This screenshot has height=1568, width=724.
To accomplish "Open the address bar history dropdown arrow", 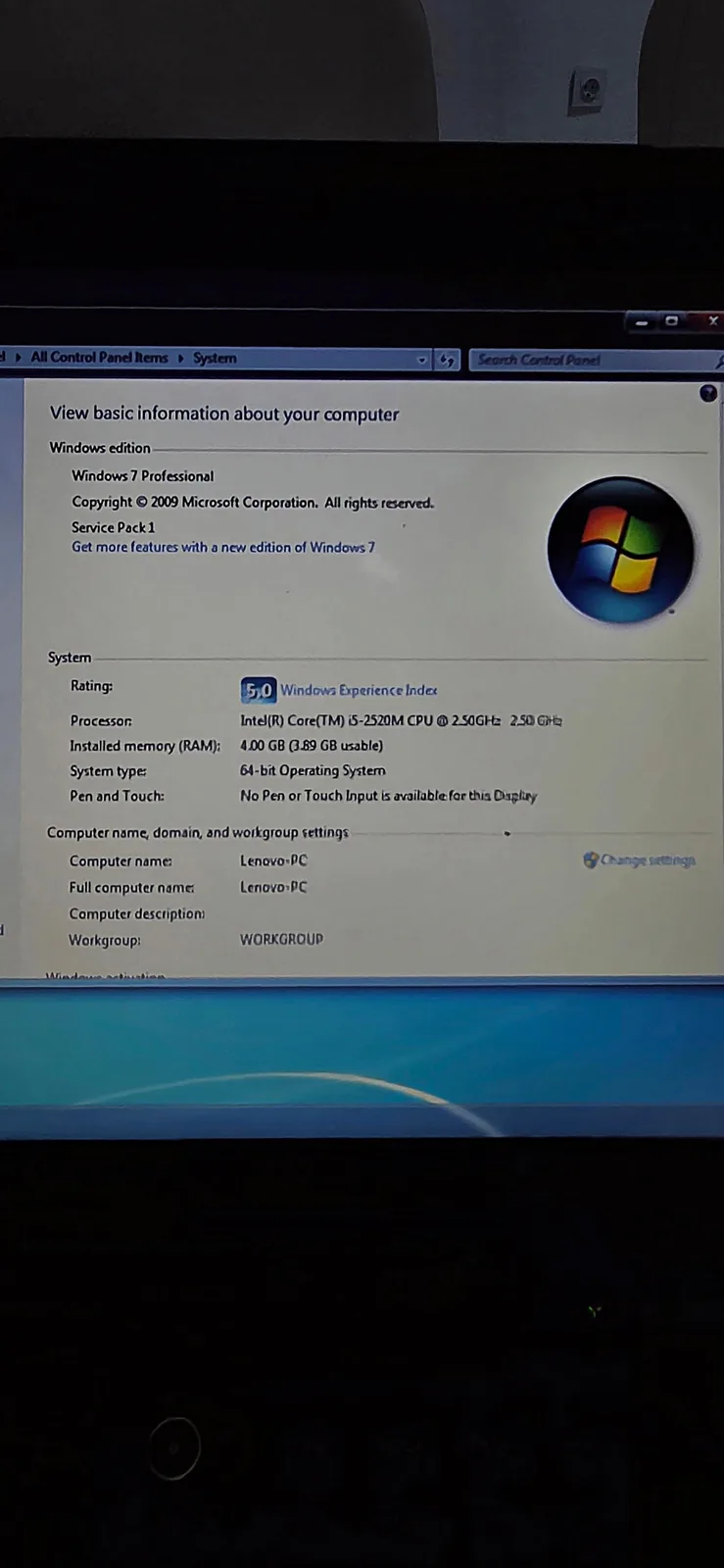I will pyautogui.click(x=422, y=360).
